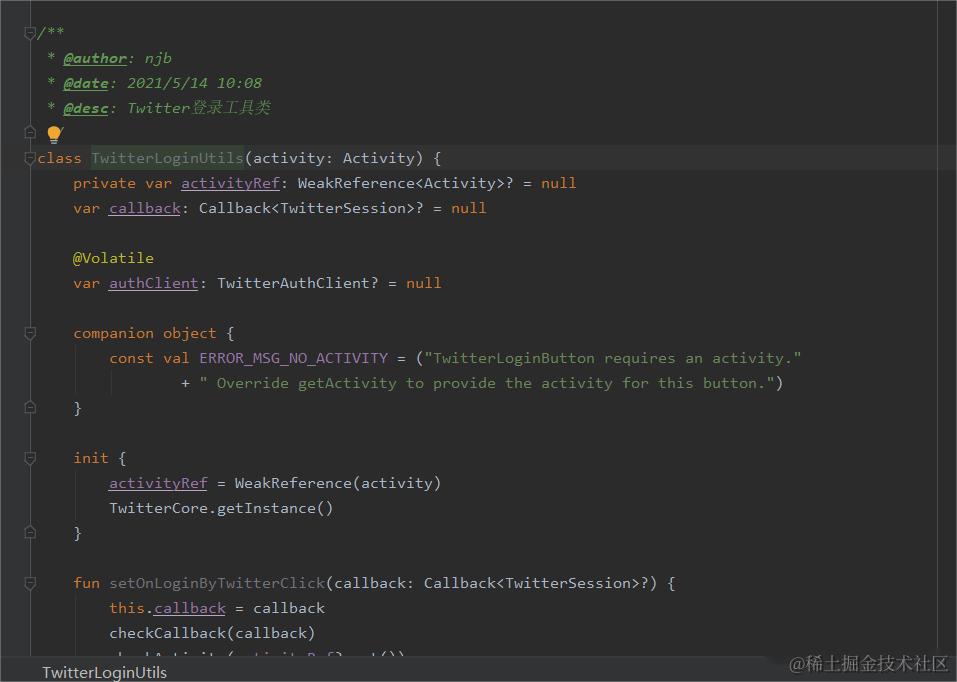Click WeakReference(activity) in the init block
Screen dimensions: 957x682
(338, 483)
